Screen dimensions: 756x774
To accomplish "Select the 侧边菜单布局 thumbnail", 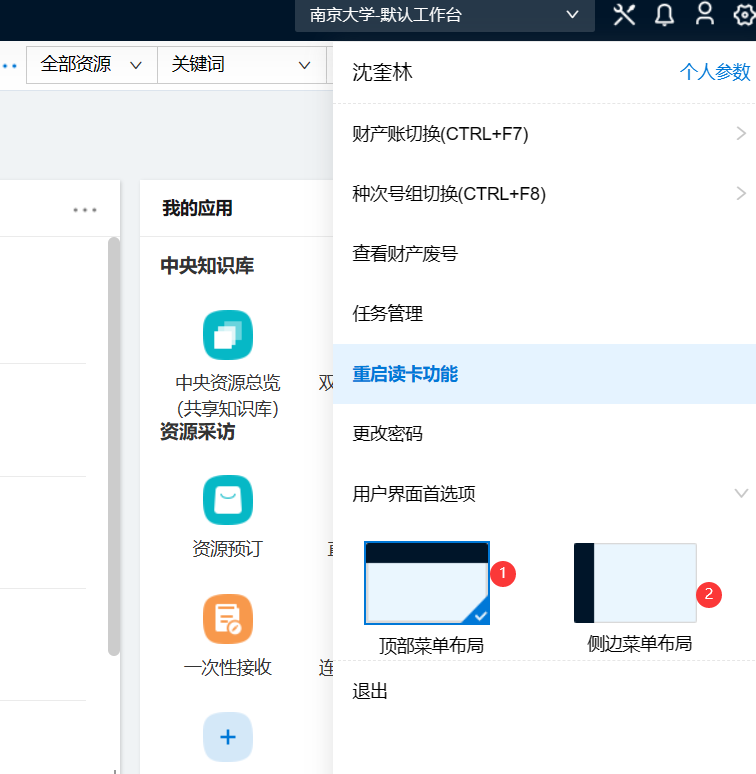I will click(x=636, y=583).
